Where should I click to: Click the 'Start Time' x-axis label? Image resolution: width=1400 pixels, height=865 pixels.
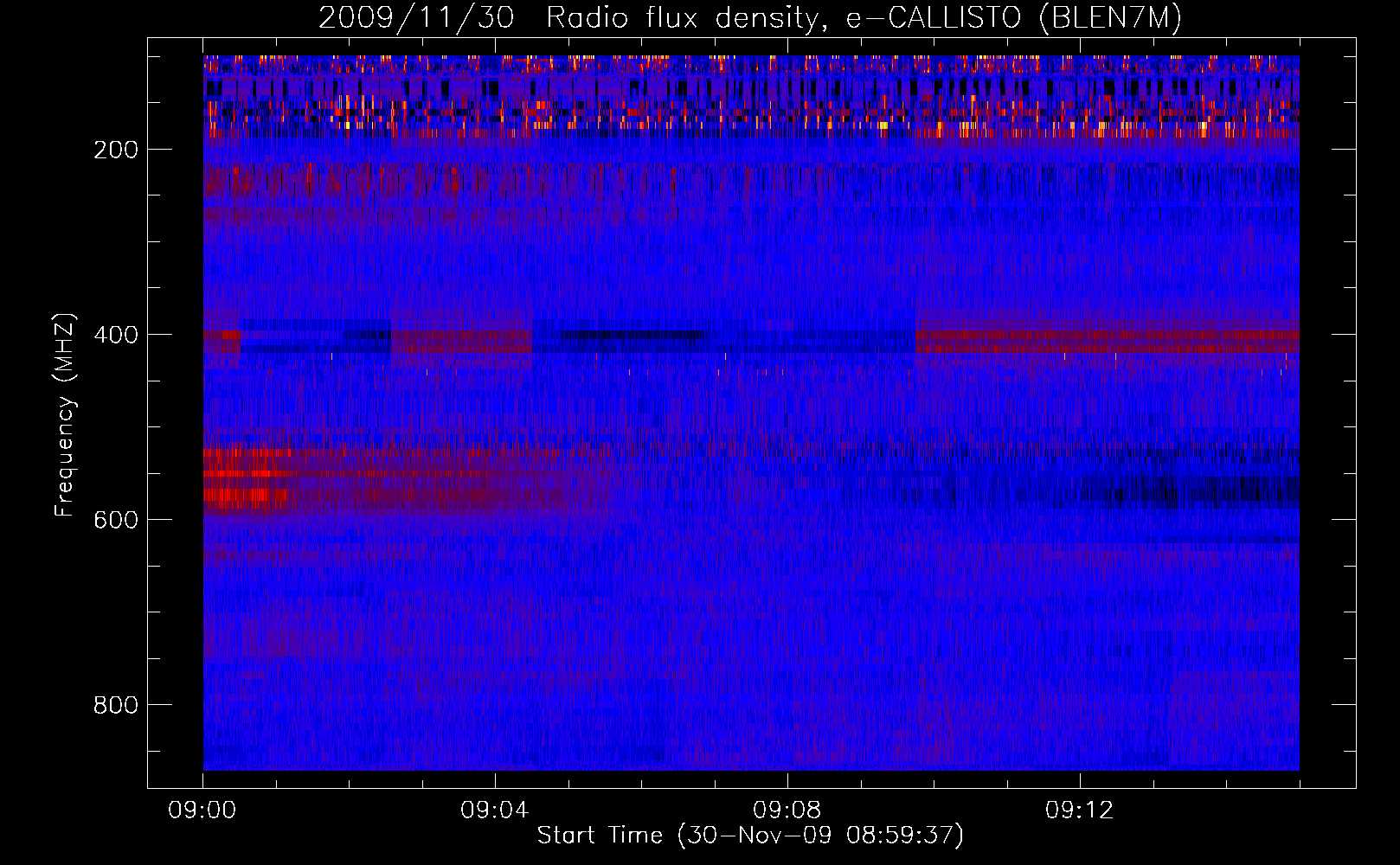[x=750, y=836]
